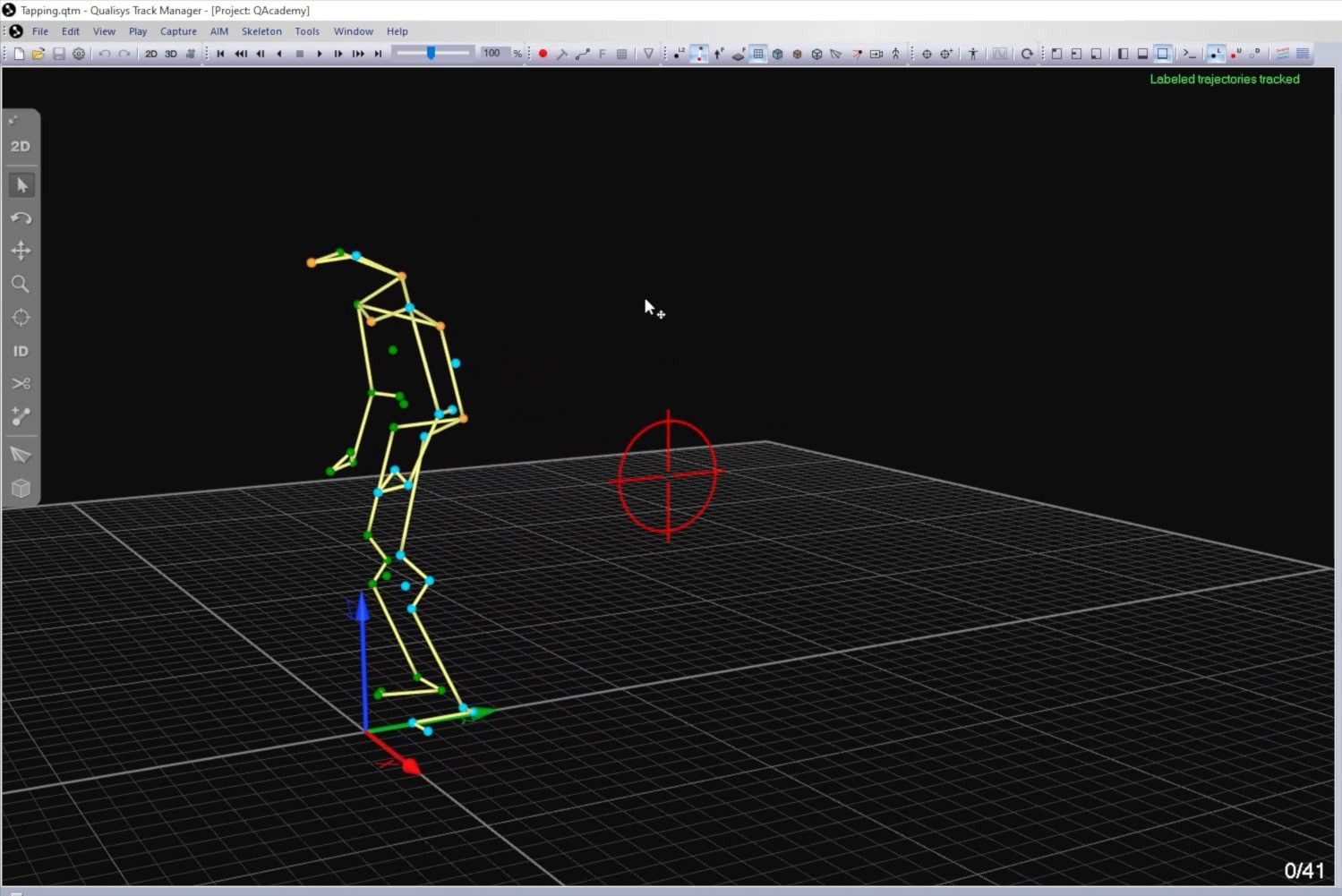1342x896 pixels.
Task: Toggle the blue volume cube icon
Action: click(x=778, y=54)
